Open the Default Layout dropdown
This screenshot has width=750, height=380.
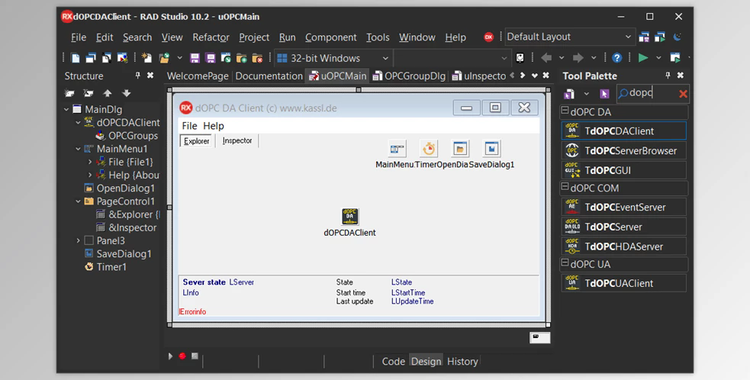tap(628, 37)
